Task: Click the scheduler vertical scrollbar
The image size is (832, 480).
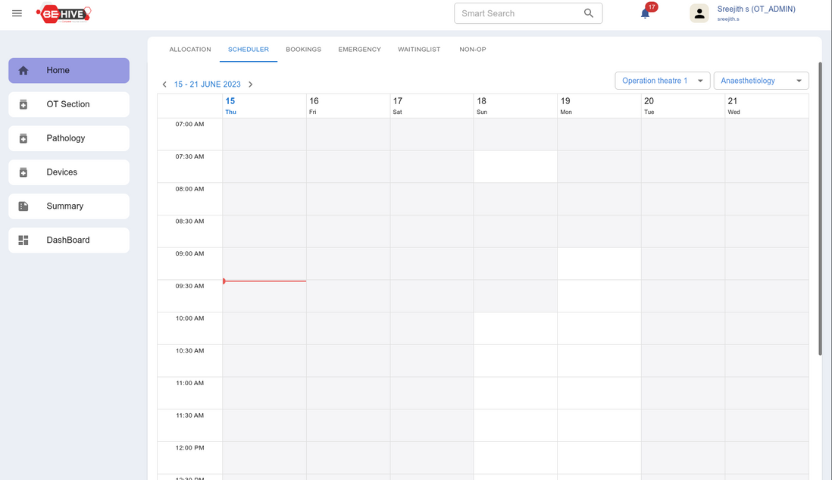Action: (820, 209)
